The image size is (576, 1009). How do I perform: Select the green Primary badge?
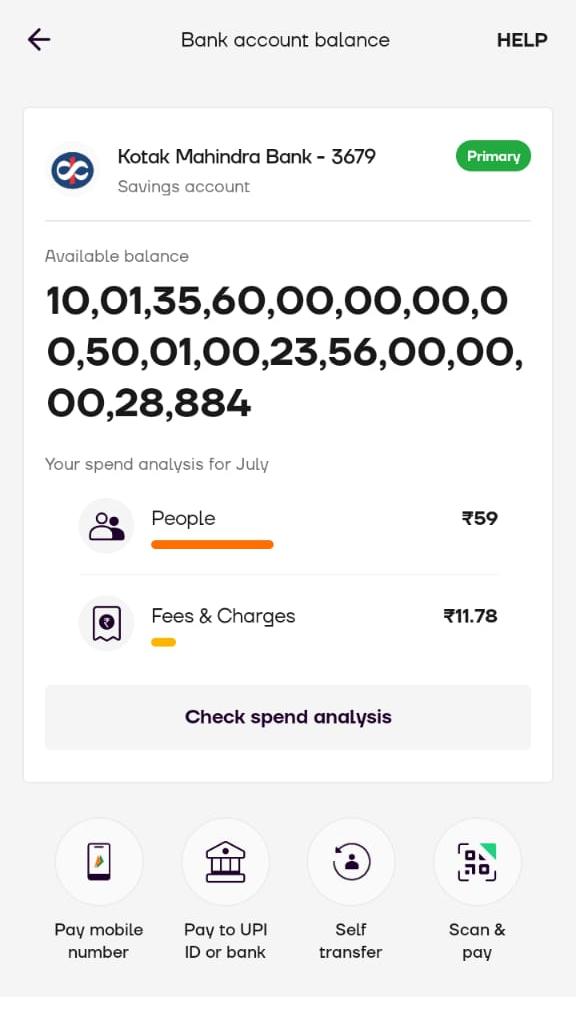pyautogui.click(x=494, y=156)
